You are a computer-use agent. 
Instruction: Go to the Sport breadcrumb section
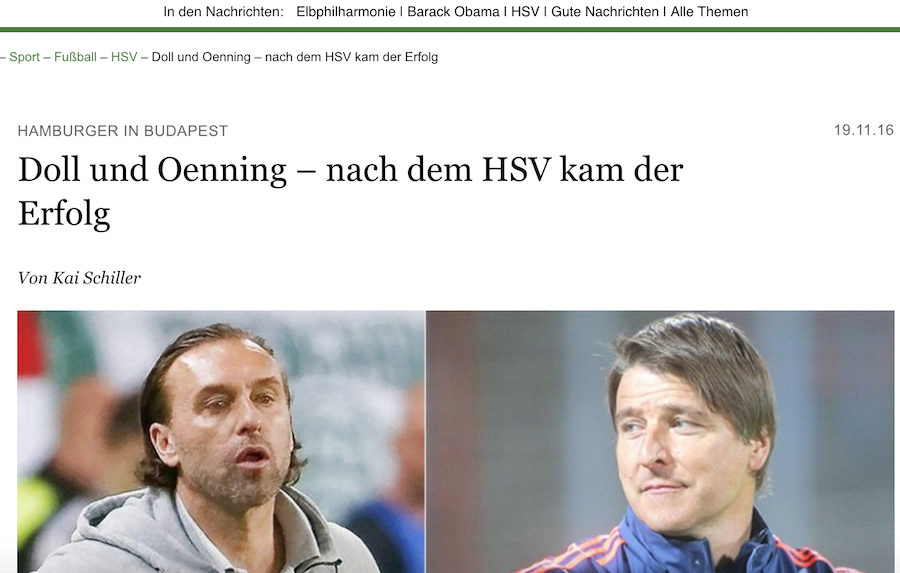(x=24, y=57)
